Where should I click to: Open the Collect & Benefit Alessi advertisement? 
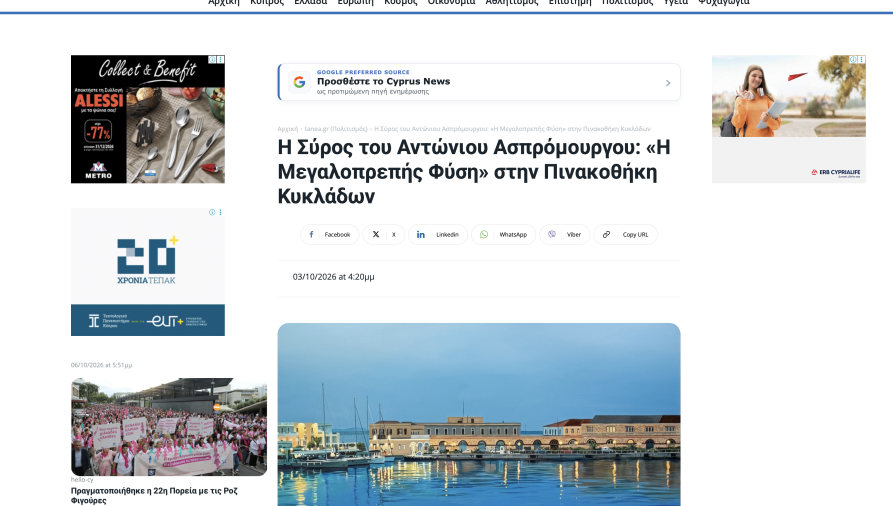pos(148,119)
